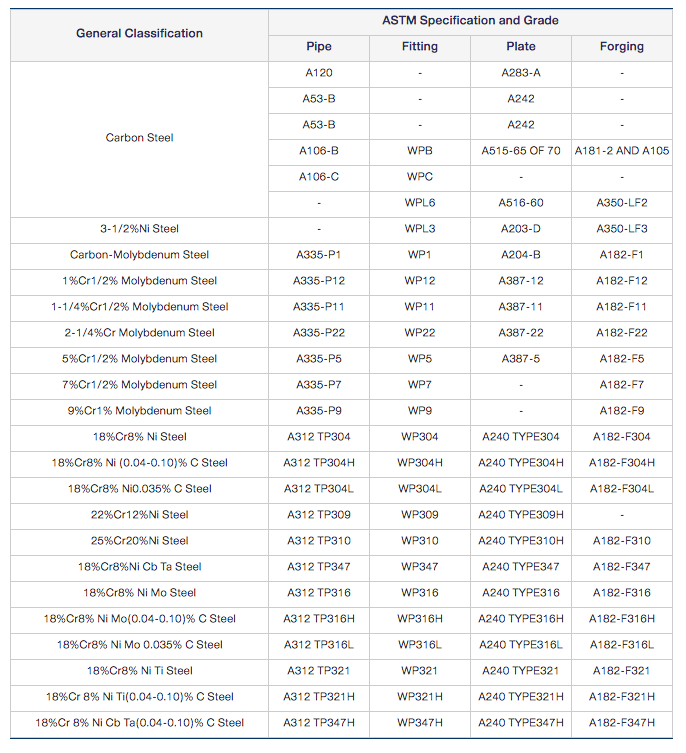
Task: Click the General Classification header cell
Action: [139, 33]
